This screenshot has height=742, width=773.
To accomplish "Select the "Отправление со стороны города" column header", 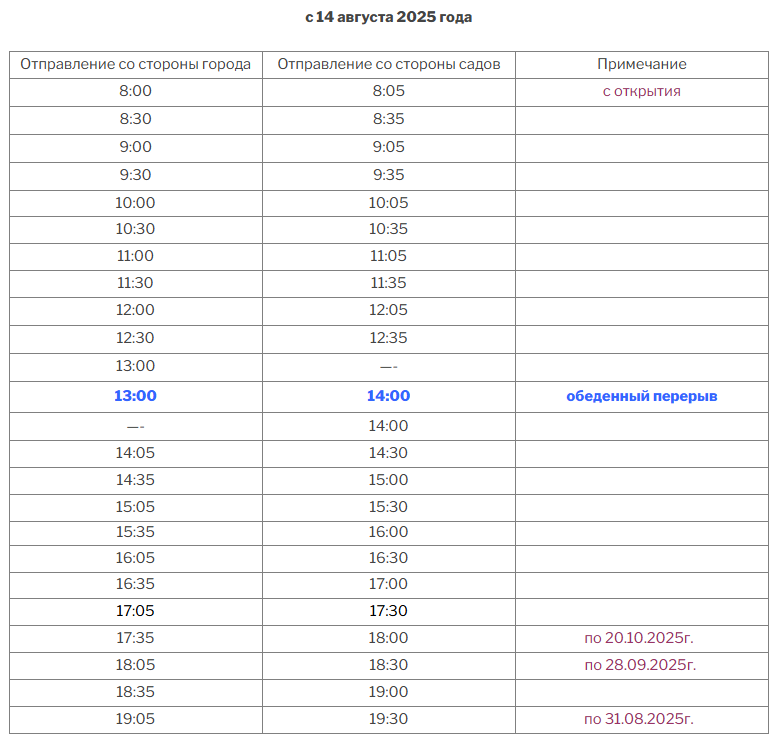I will pos(135,64).
